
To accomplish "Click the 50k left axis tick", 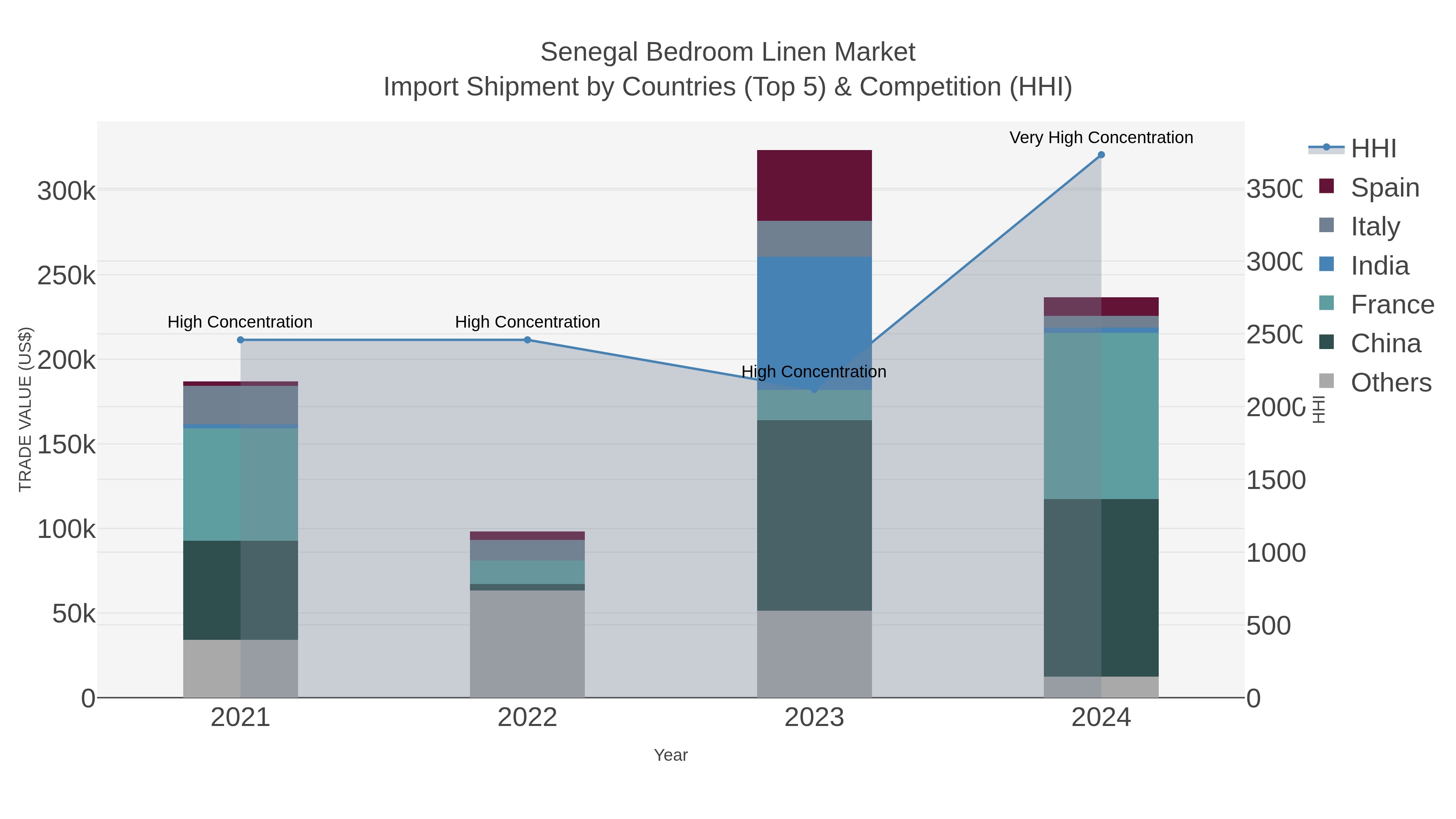I will click(x=74, y=613).
